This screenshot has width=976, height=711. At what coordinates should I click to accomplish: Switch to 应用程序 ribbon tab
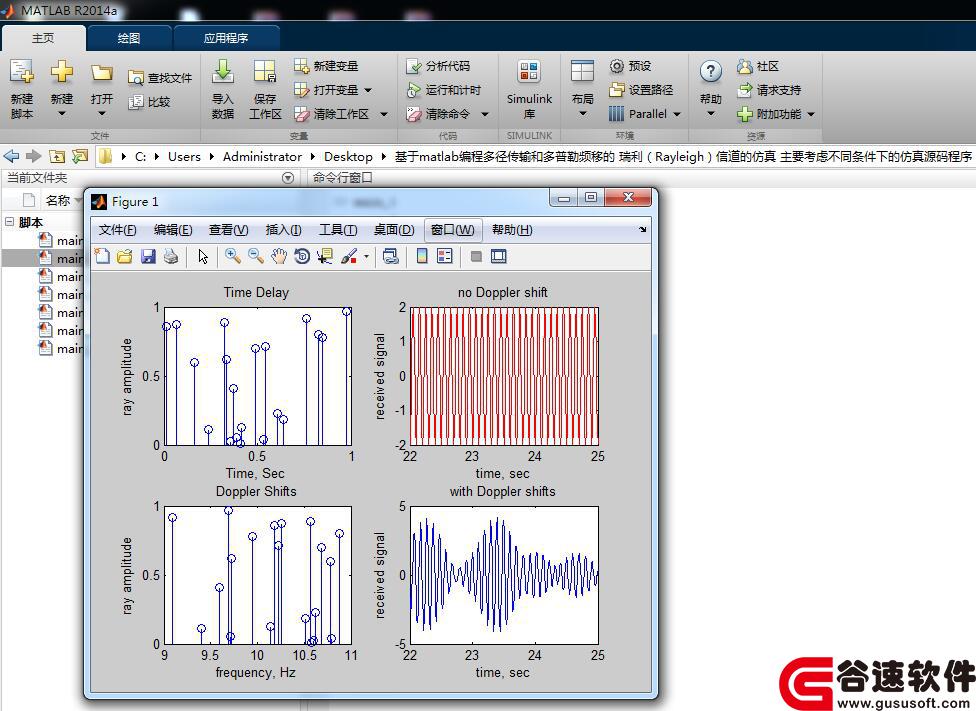(x=225, y=38)
